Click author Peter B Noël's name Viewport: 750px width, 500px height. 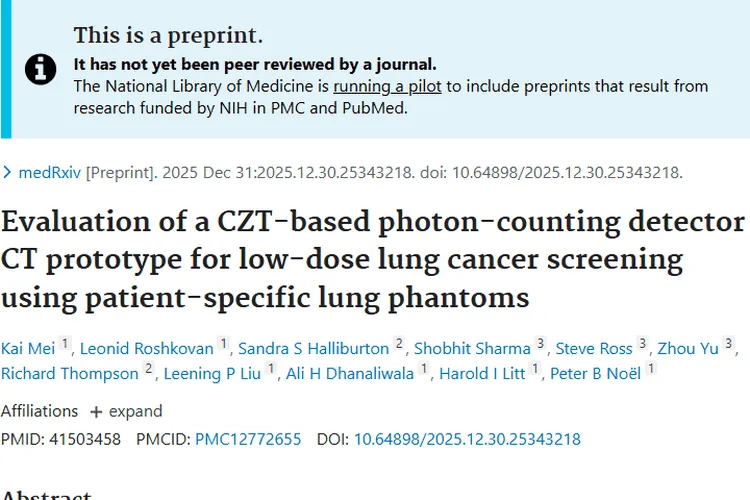coord(598,373)
